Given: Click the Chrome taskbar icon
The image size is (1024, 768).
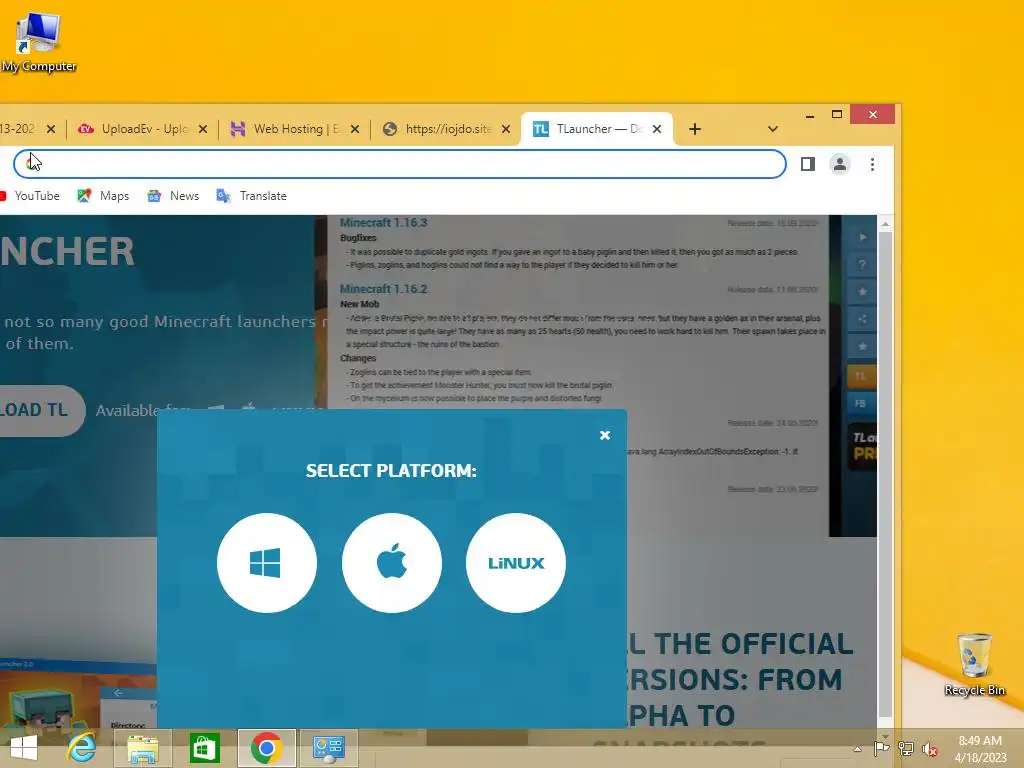Looking at the screenshot, I should (x=266, y=748).
